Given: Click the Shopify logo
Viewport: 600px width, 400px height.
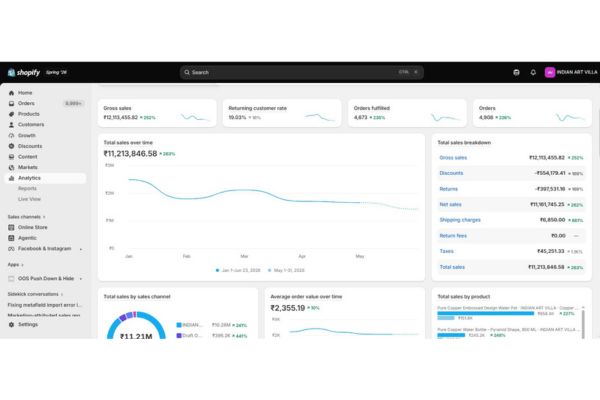Looking at the screenshot, I should (24, 72).
